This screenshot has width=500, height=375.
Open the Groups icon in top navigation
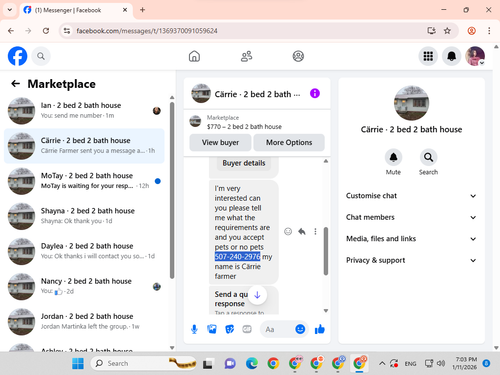pyautogui.click(x=298, y=56)
